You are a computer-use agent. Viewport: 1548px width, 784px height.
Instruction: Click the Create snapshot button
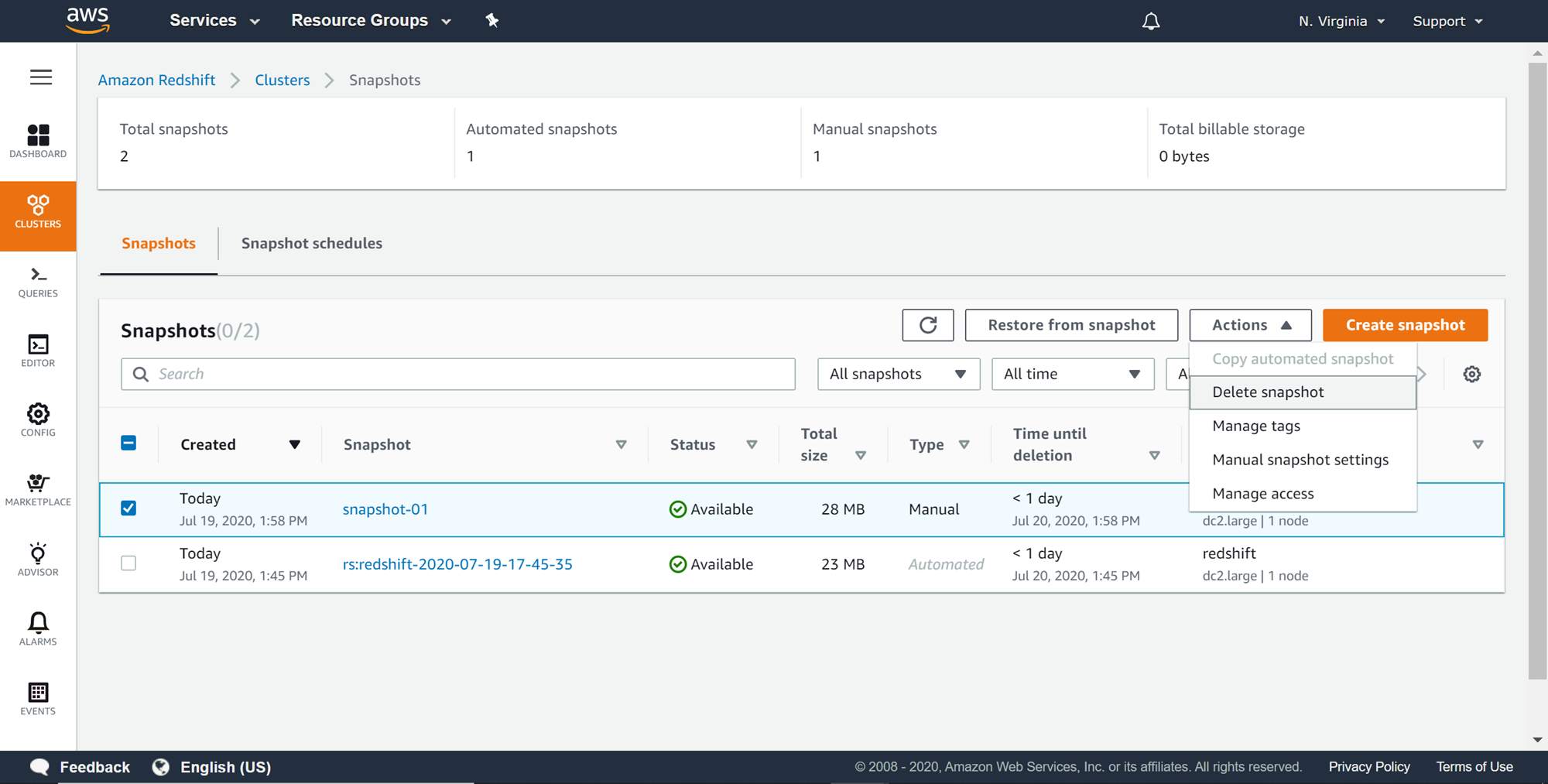[x=1405, y=325]
